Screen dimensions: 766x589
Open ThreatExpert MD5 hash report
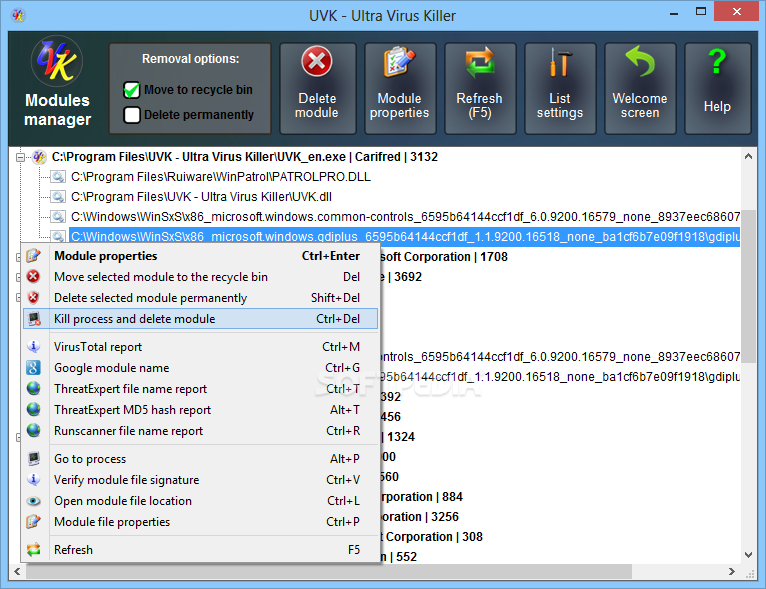click(x=200, y=410)
